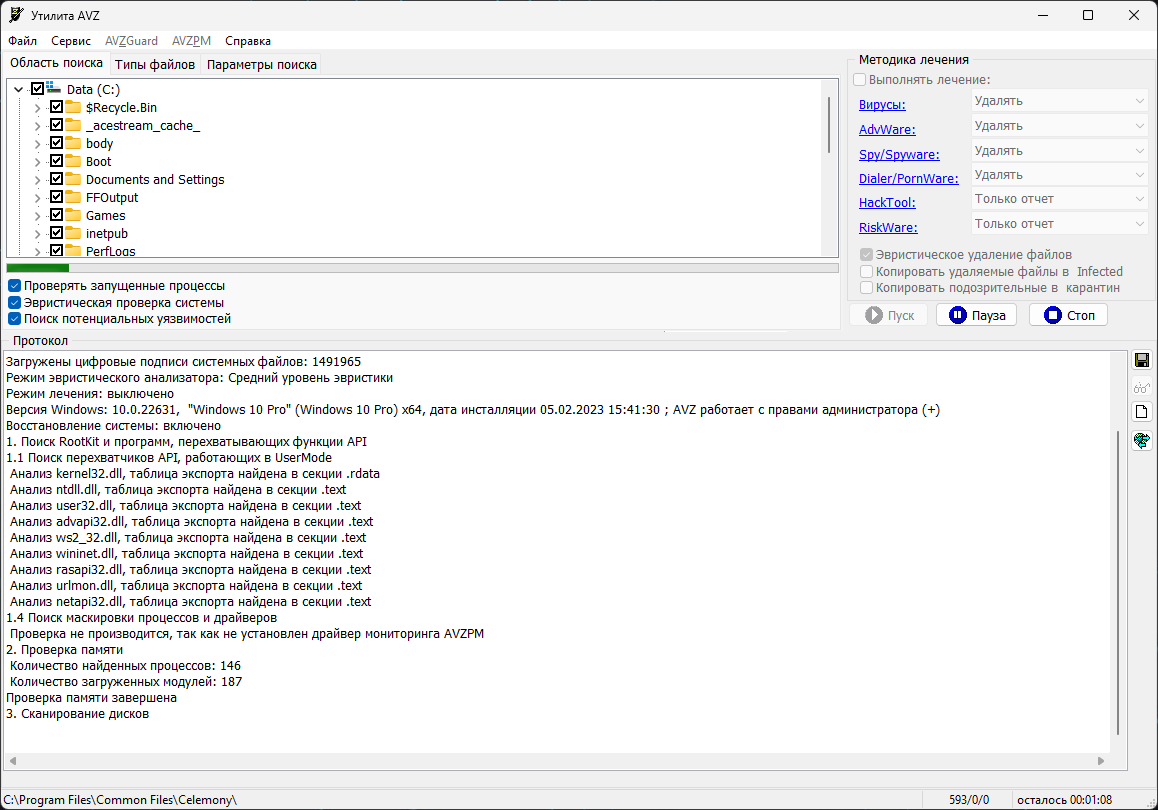This screenshot has height=810, width=1158.
Task: Click the RiskWare link
Action: click(x=888, y=228)
